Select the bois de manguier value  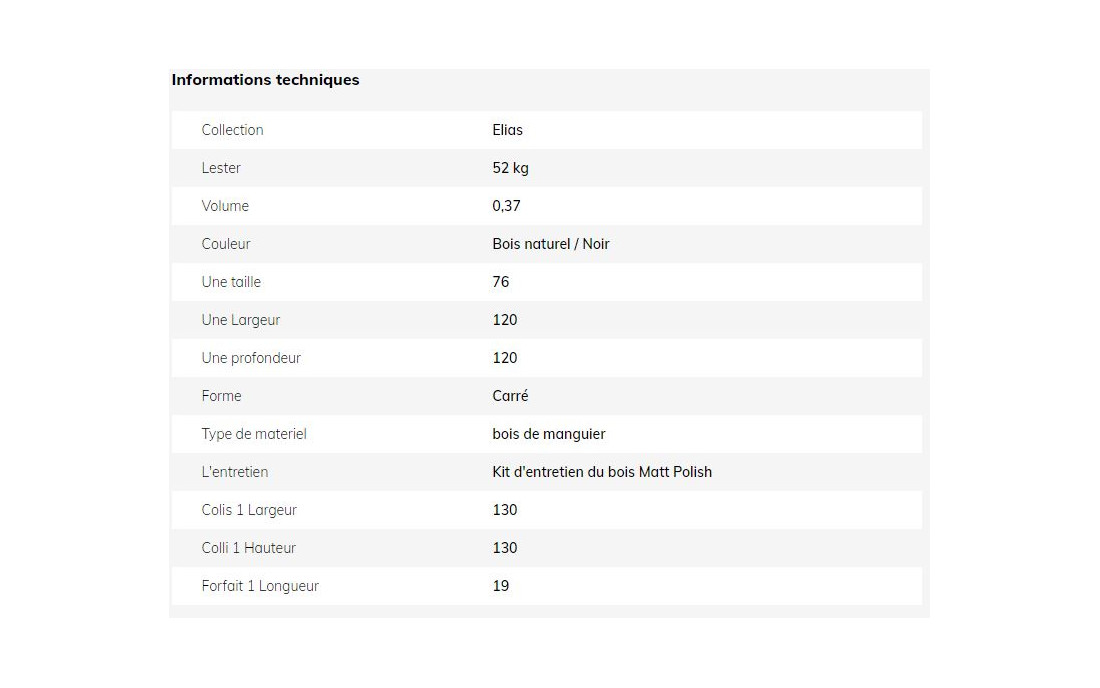[549, 434]
